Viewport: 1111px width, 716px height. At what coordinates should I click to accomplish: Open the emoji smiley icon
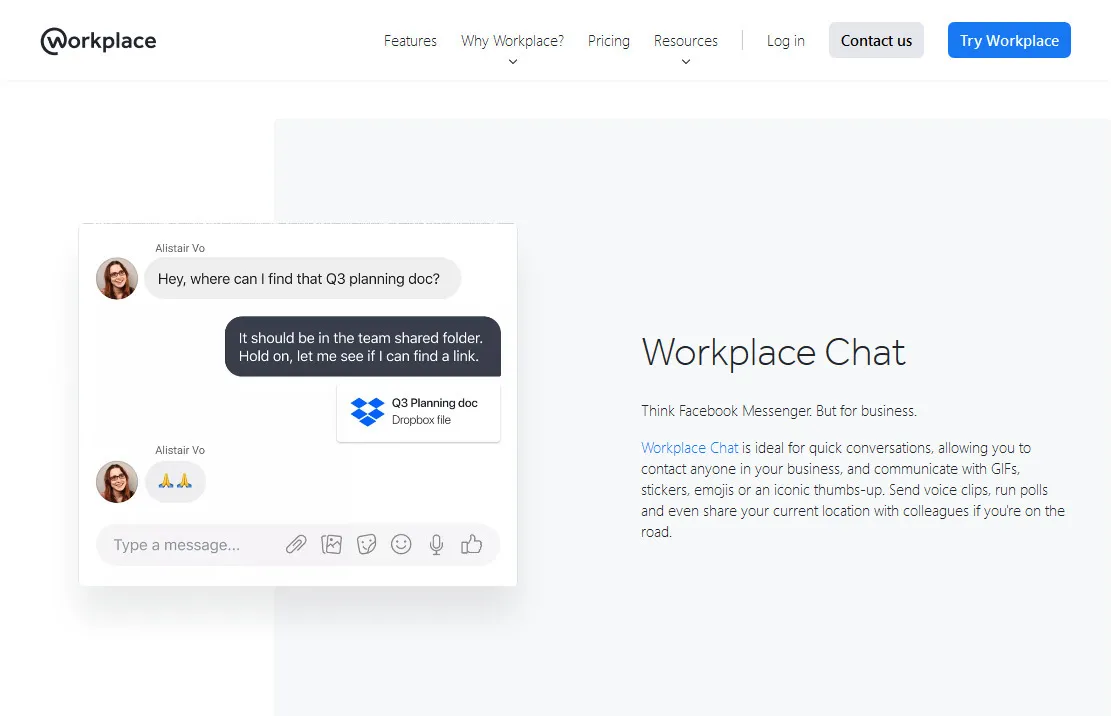click(401, 545)
